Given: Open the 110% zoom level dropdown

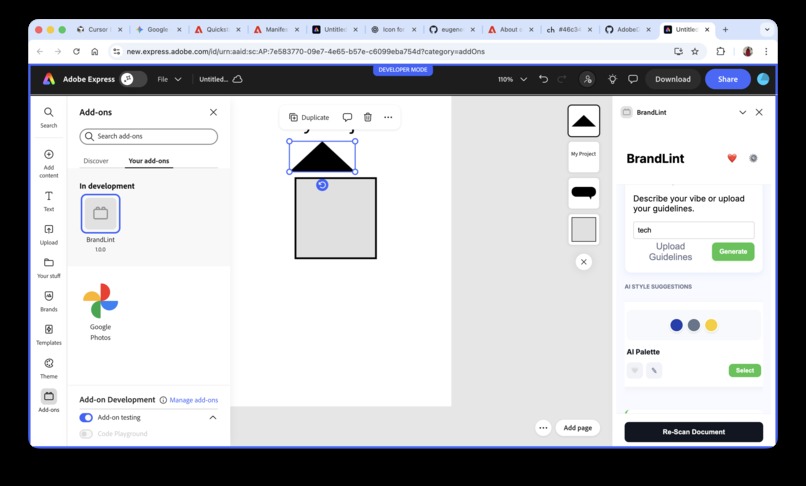Looking at the screenshot, I should tap(512, 79).
